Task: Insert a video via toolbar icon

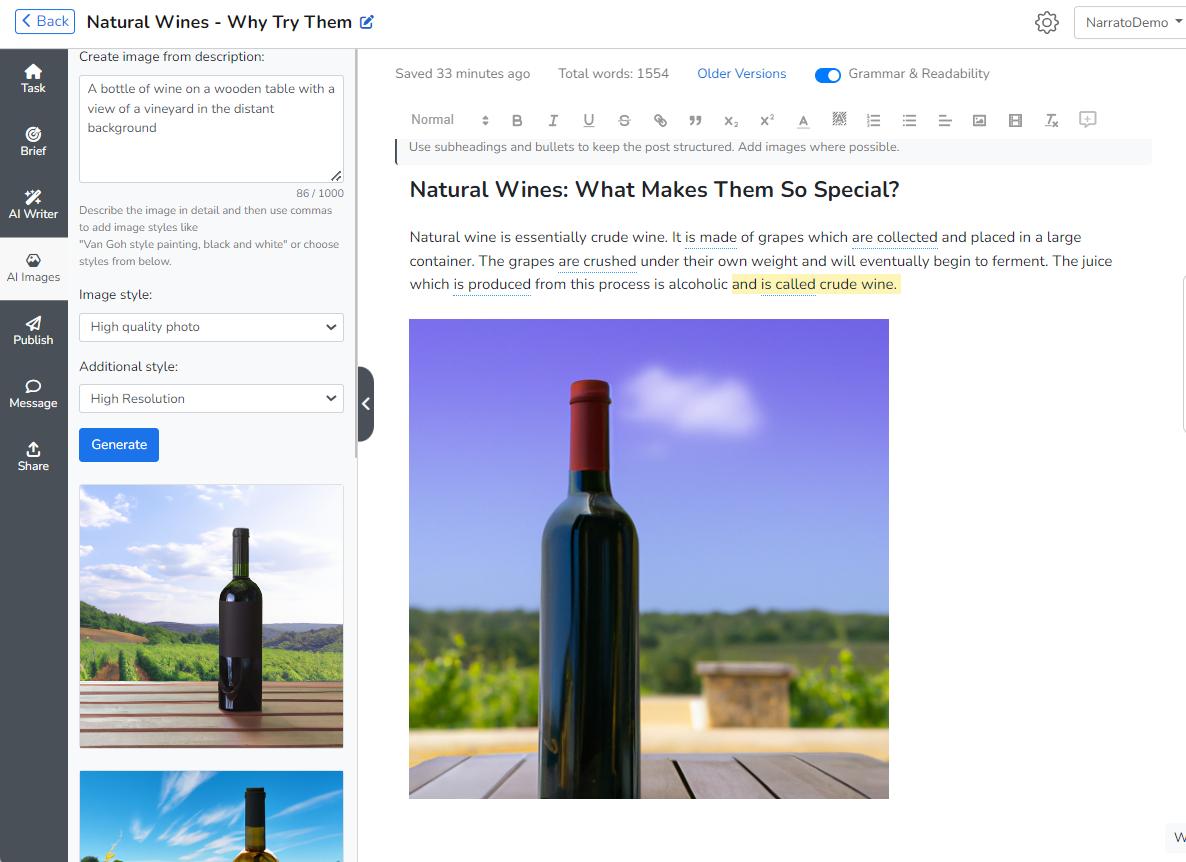Action: click(1015, 120)
